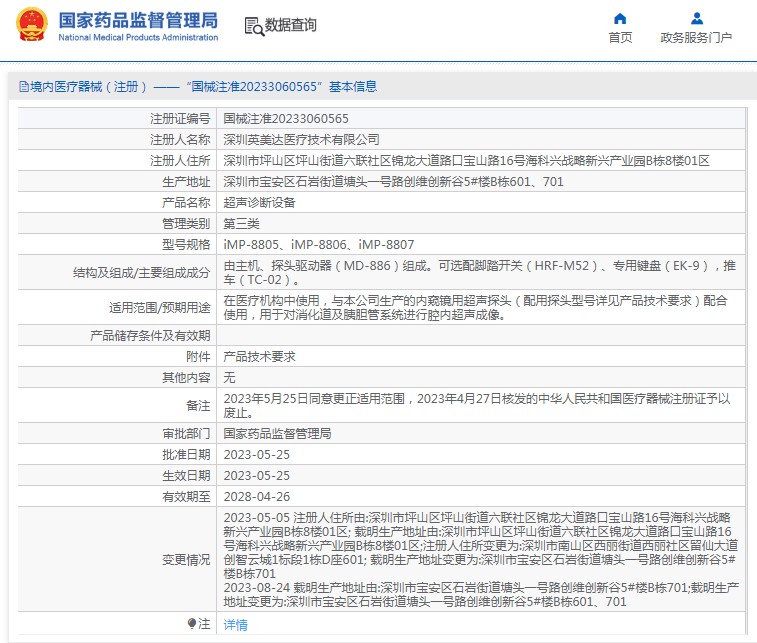Open the 详情 details link
757x643 pixels.
click(x=235, y=624)
